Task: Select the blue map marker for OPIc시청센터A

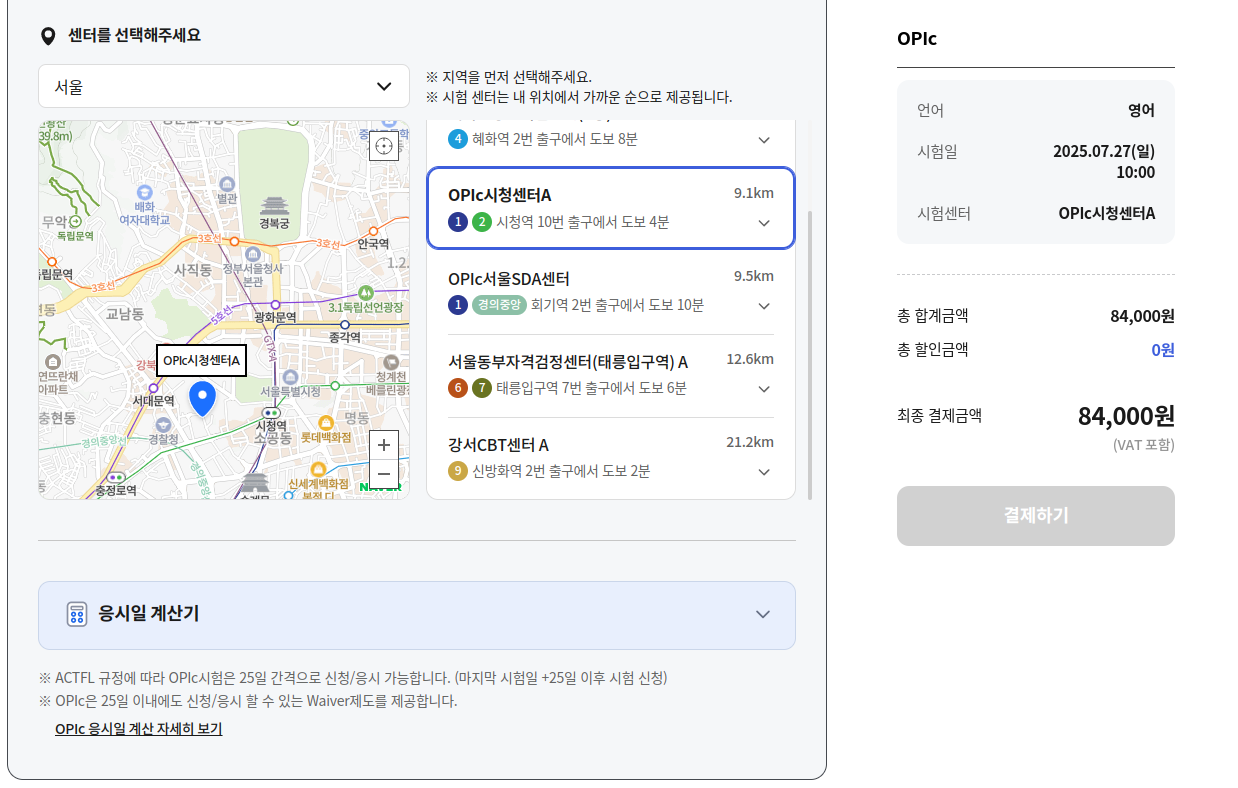Action: point(202,398)
